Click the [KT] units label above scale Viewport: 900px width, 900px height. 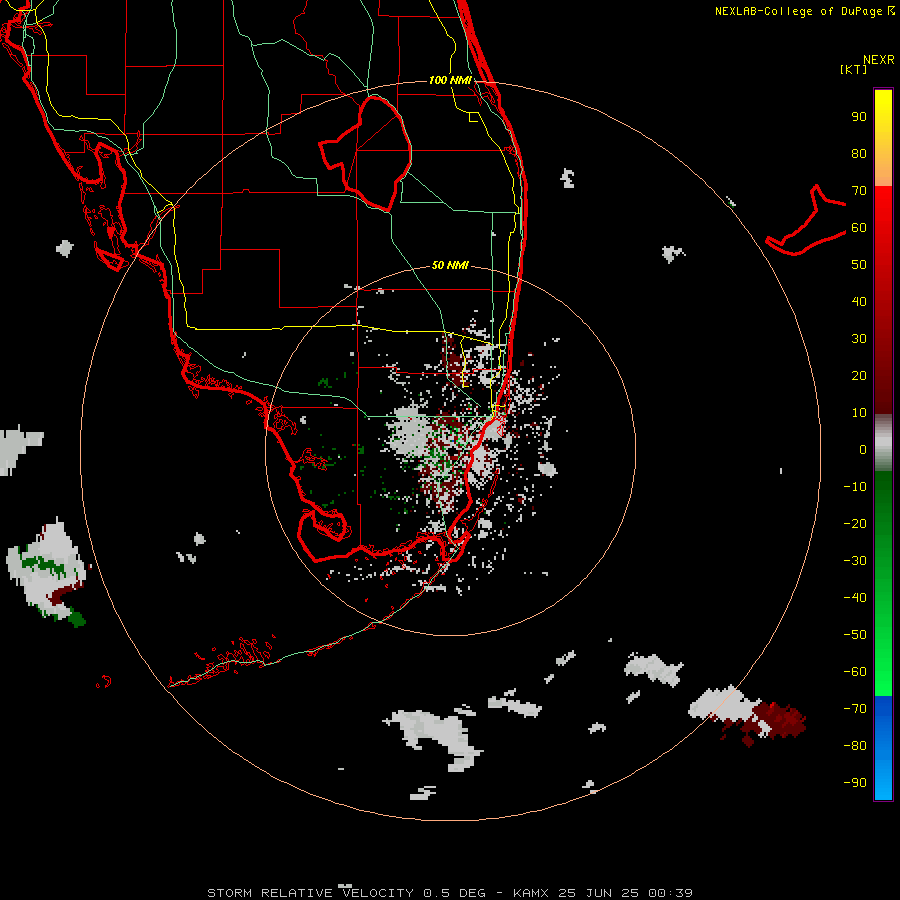pyautogui.click(x=853, y=69)
